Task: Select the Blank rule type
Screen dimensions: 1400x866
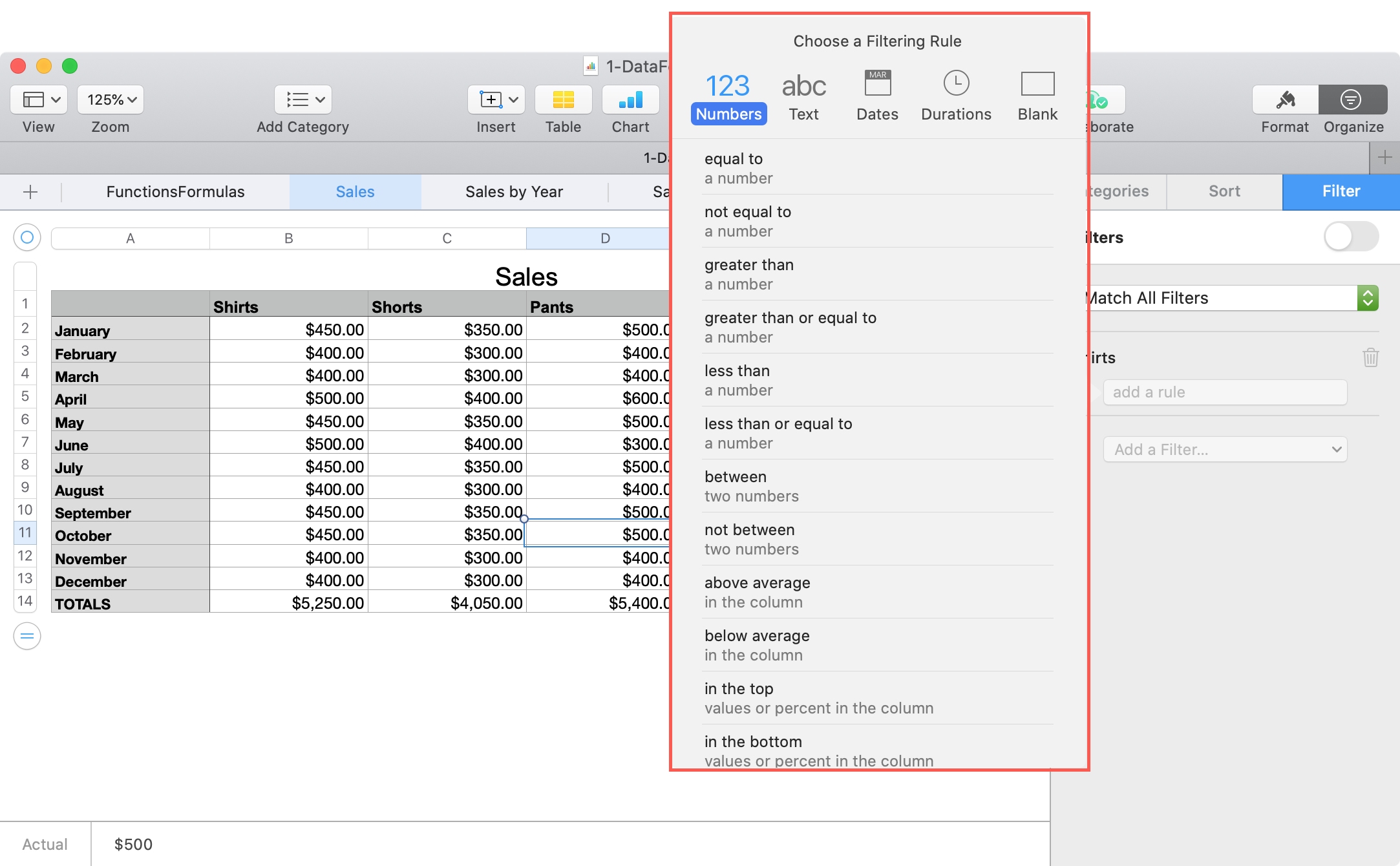Action: 1037,97
